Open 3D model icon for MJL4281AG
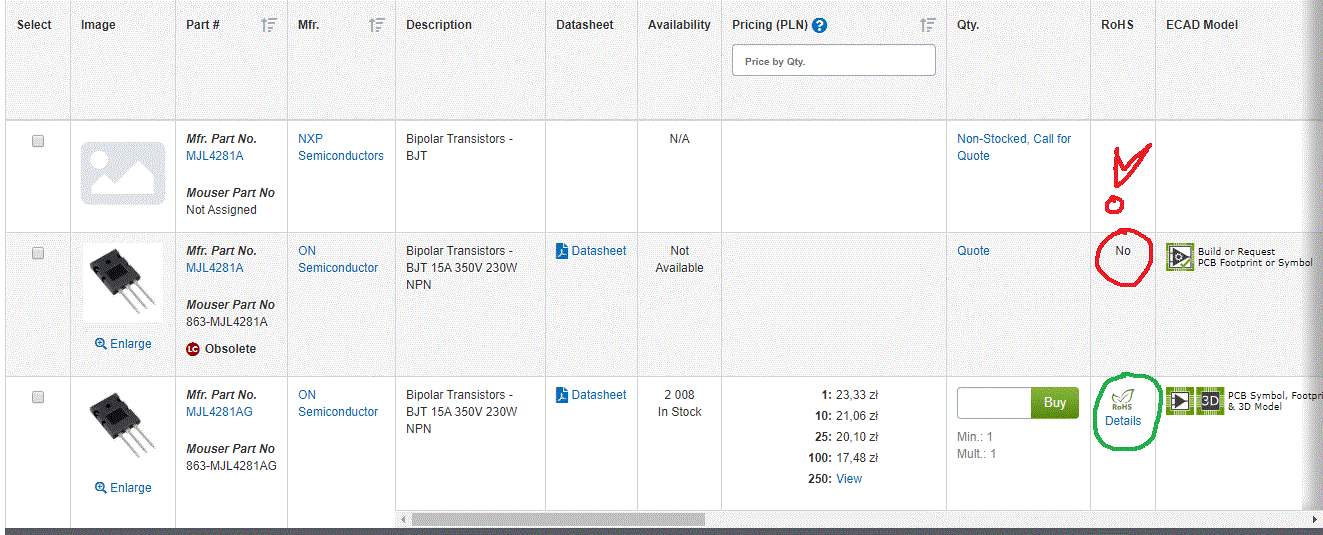This screenshot has width=1323, height=535. click(x=1210, y=401)
